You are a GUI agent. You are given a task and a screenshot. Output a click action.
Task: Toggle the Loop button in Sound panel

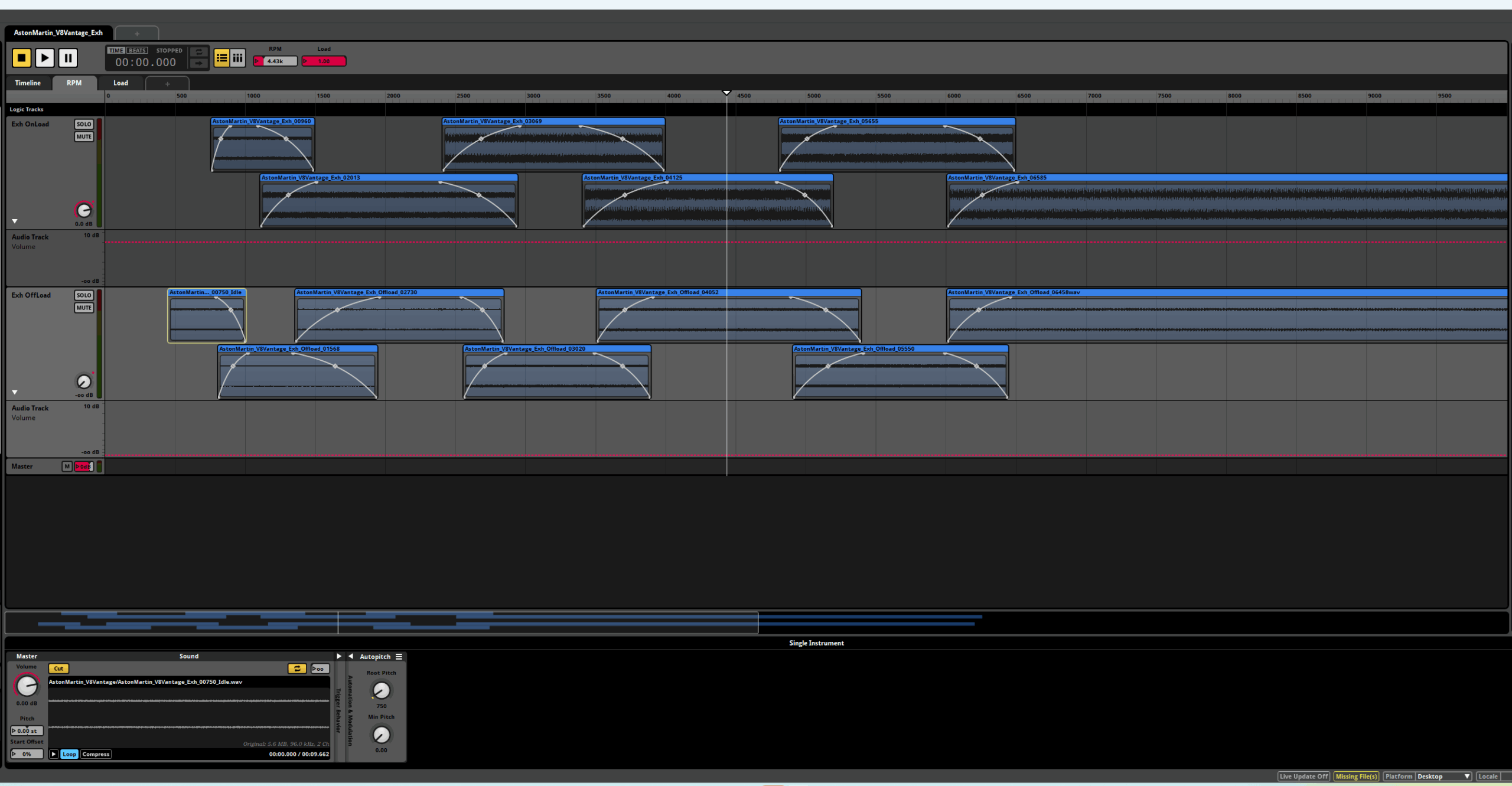pos(69,754)
